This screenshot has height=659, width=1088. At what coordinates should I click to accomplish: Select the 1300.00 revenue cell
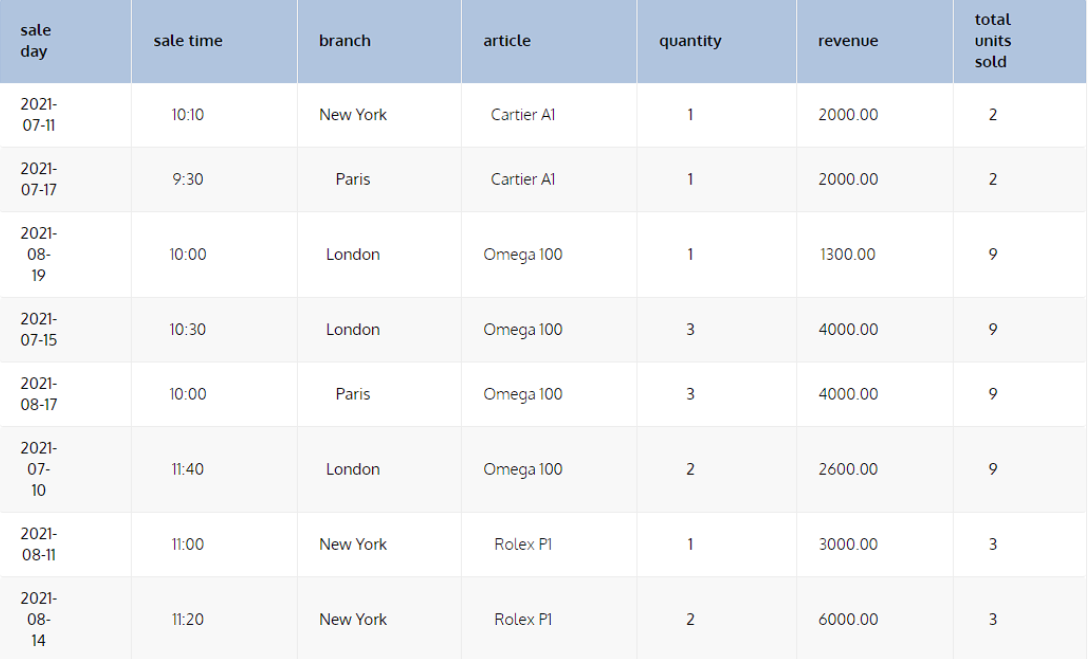click(x=848, y=255)
